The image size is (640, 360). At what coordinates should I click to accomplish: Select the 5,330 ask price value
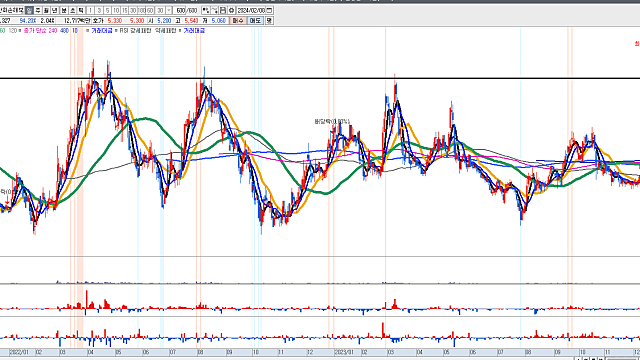pos(115,21)
